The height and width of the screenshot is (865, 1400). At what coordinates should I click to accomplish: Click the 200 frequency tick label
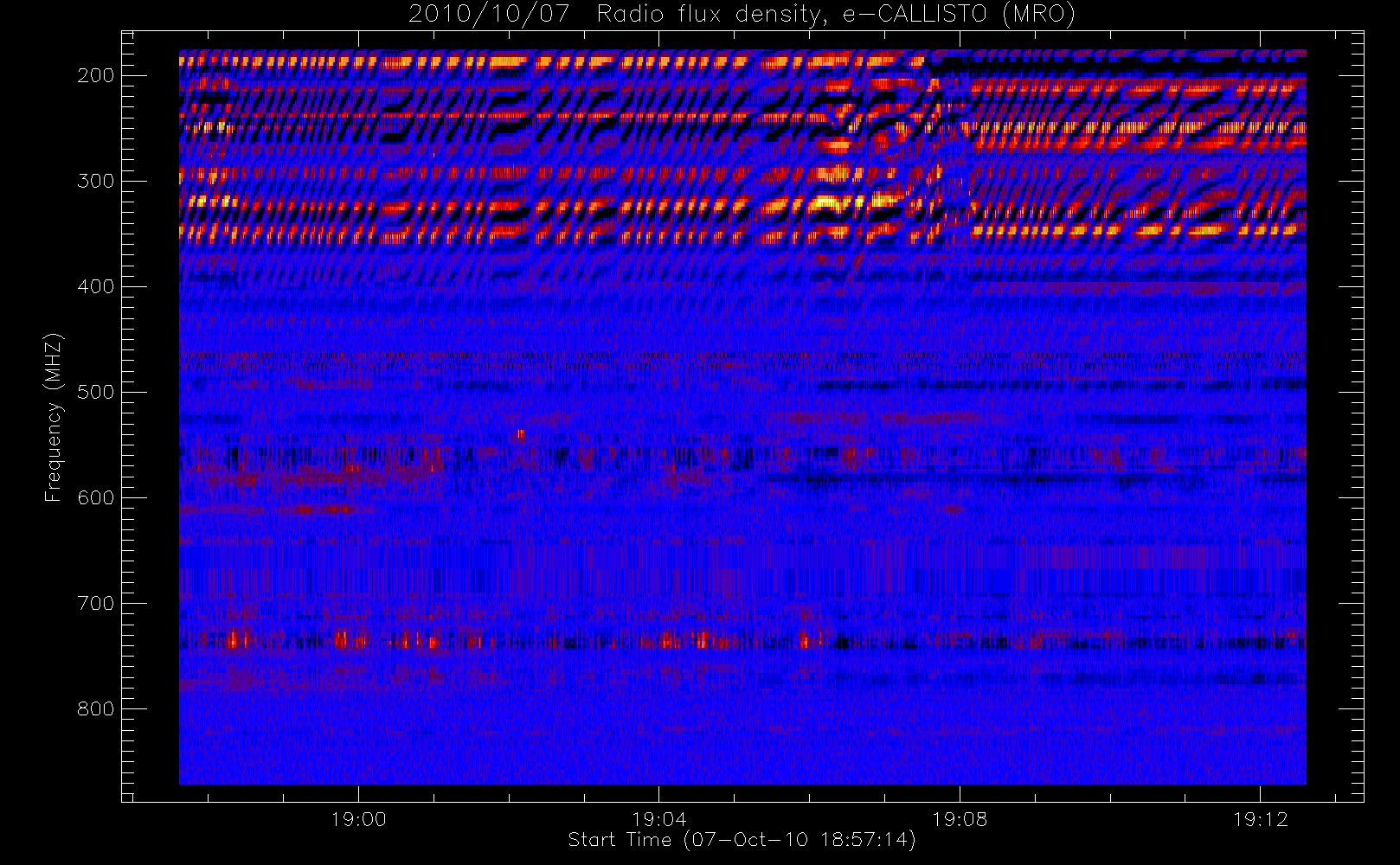pos(95,75)
